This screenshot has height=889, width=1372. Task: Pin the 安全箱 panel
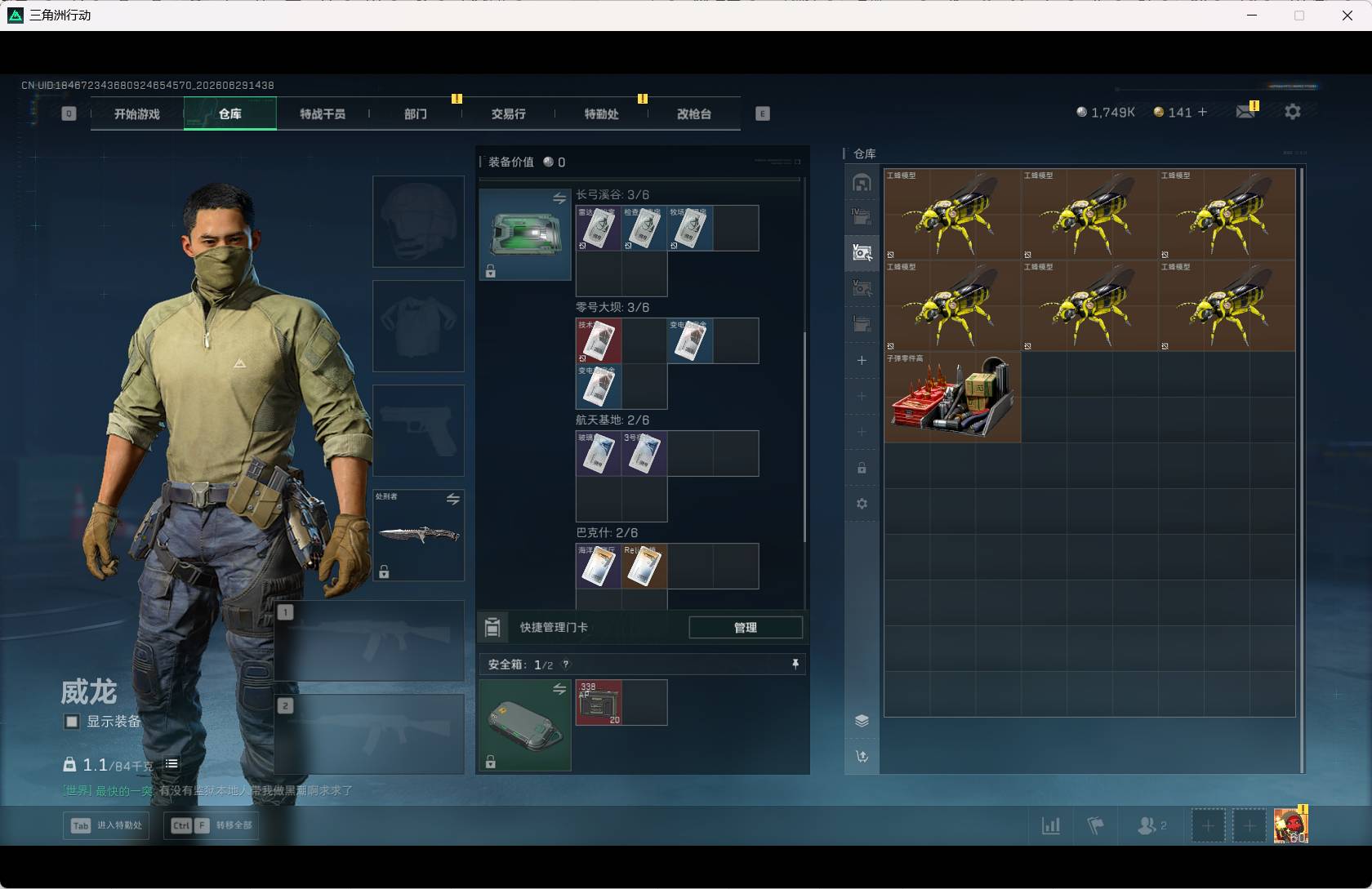tap(795, 665)
